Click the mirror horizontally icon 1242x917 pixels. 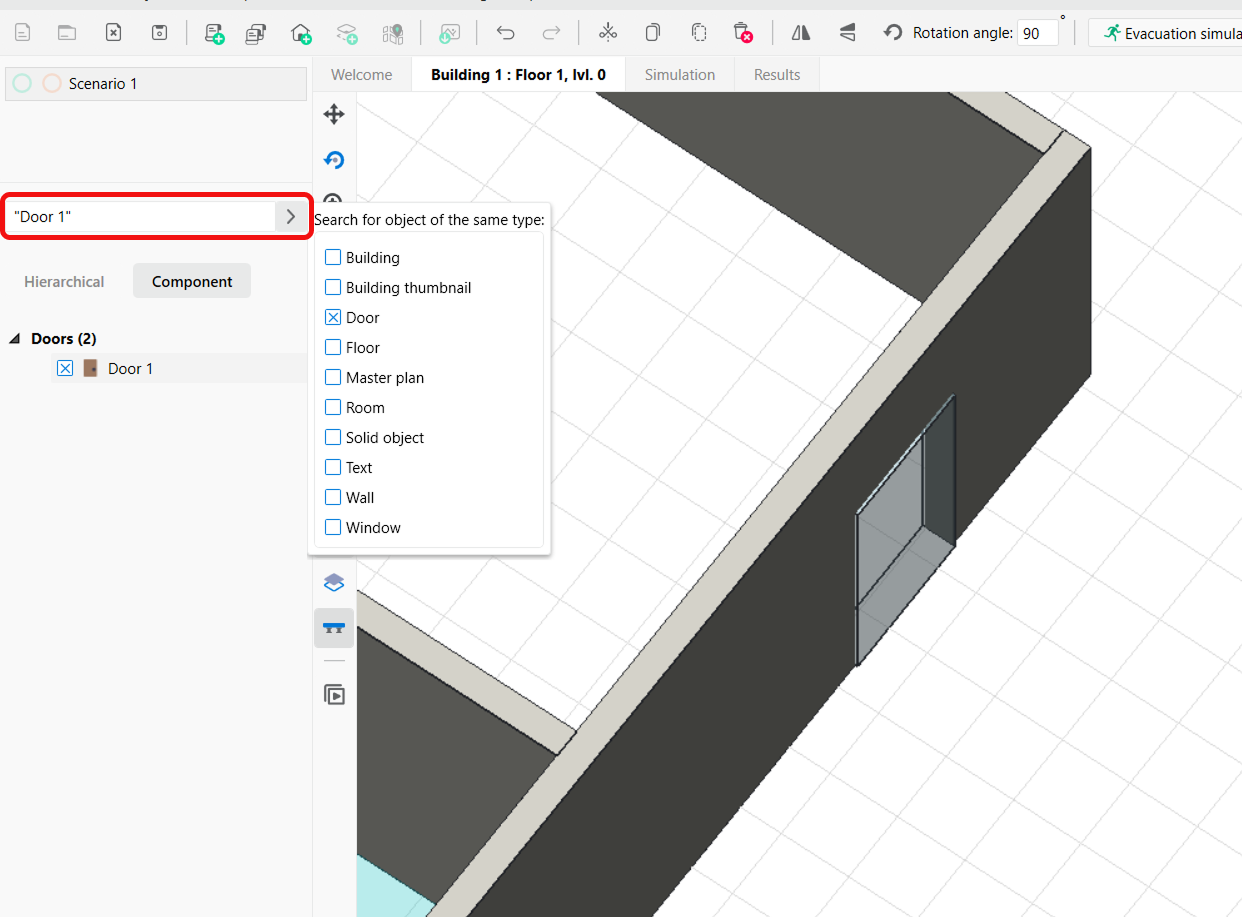(801, 33)
